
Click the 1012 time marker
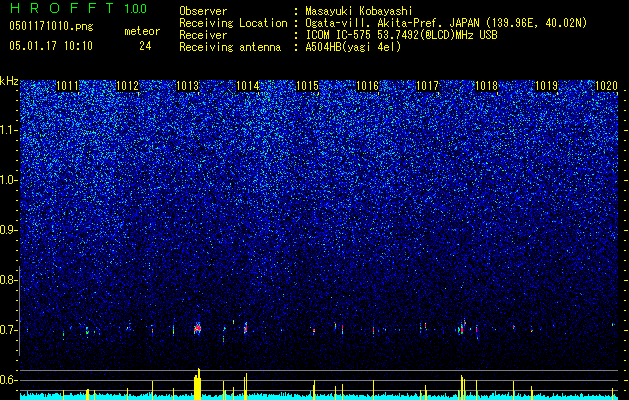coord(128,86)
